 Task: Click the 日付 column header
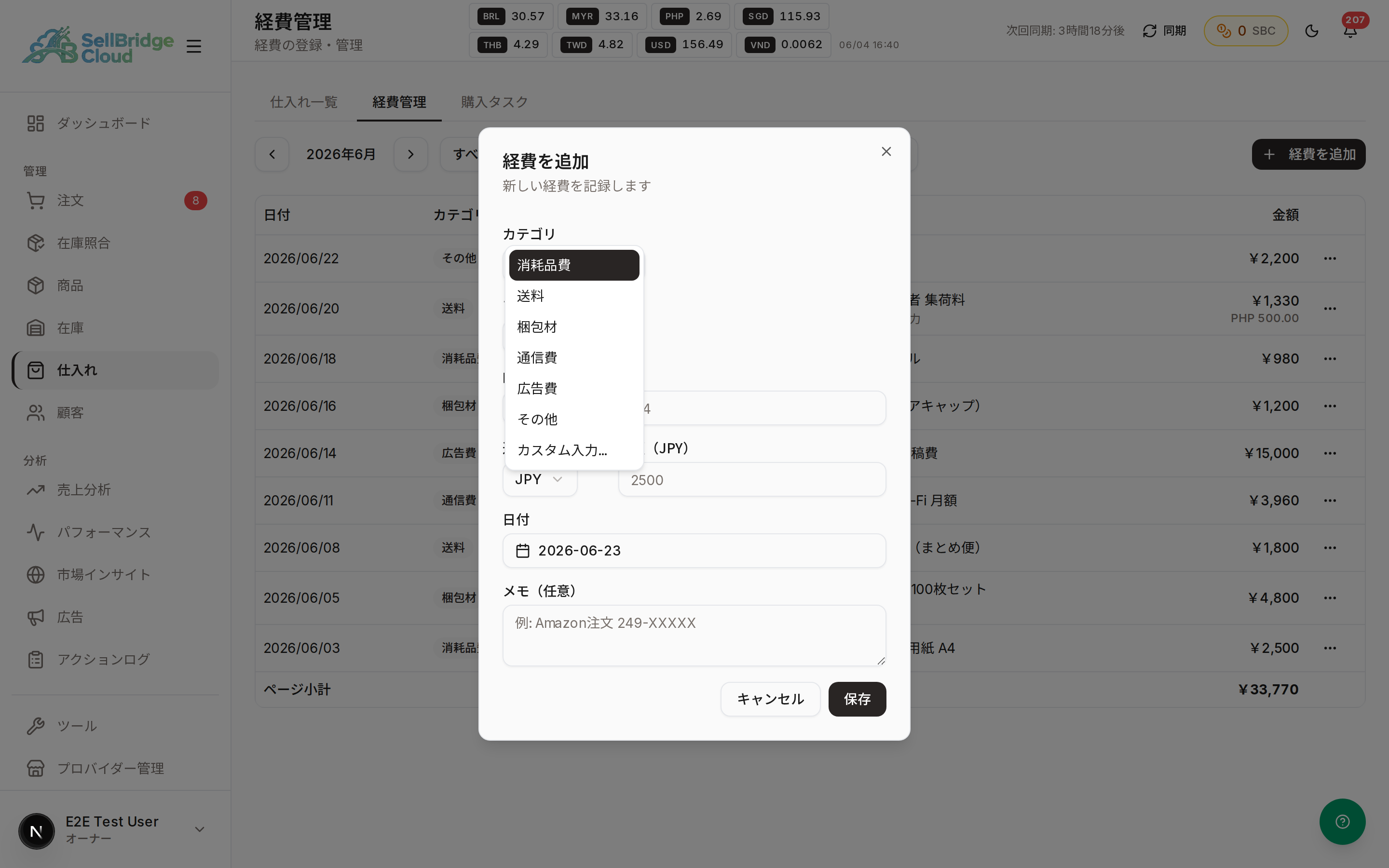pyautogui.click(x=277, y=215)
